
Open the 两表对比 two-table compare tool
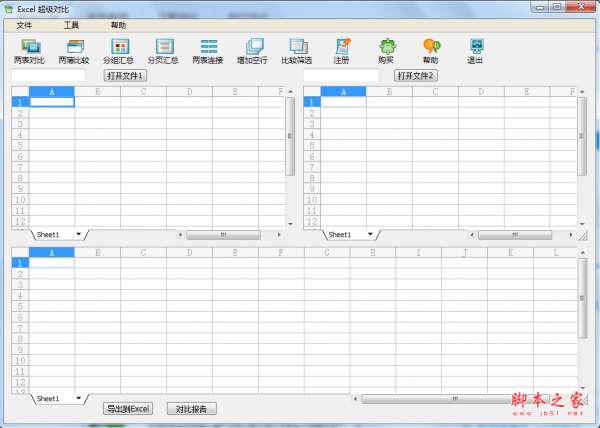tap(29, 52)
